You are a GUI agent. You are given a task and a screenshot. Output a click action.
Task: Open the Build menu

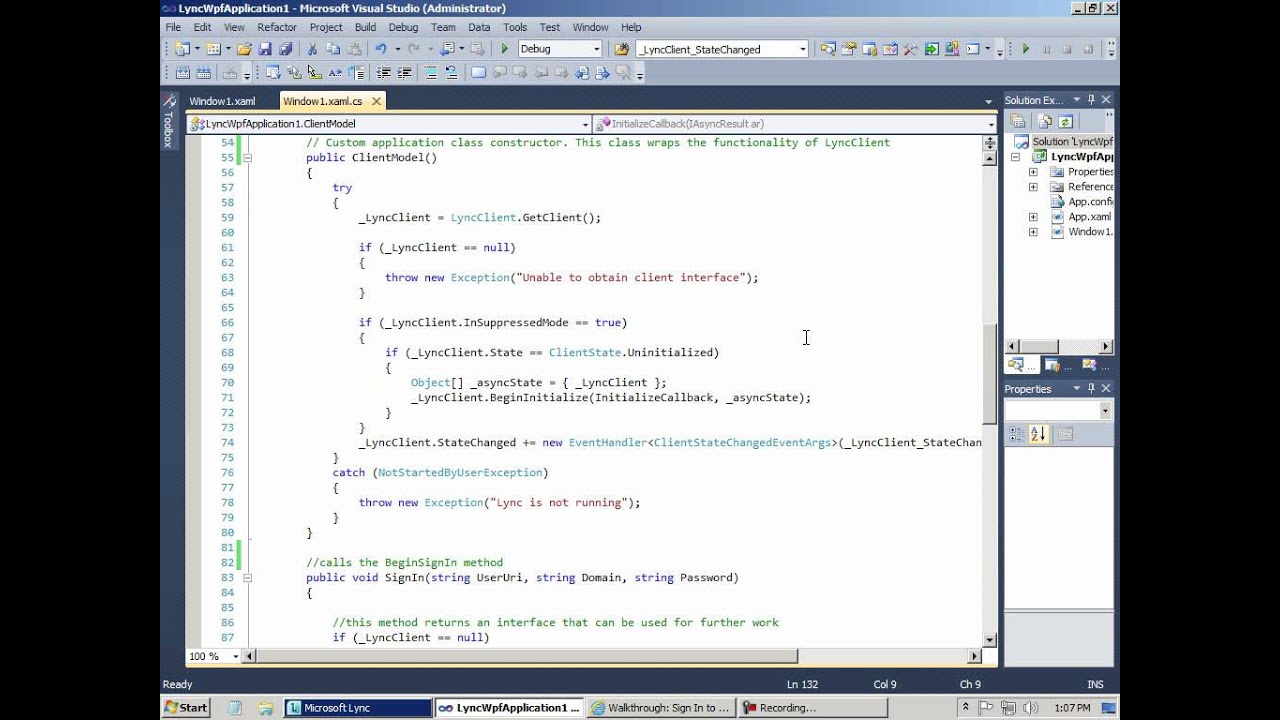(x=365, y=27)
